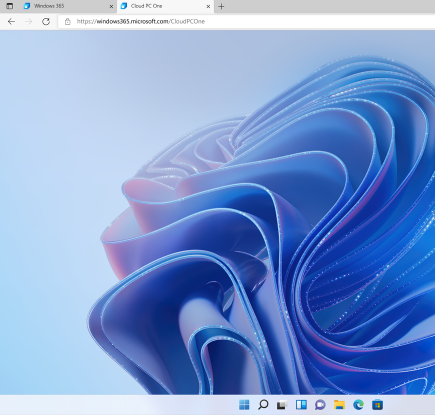Open the Widgets panel icon

point(301,405)
